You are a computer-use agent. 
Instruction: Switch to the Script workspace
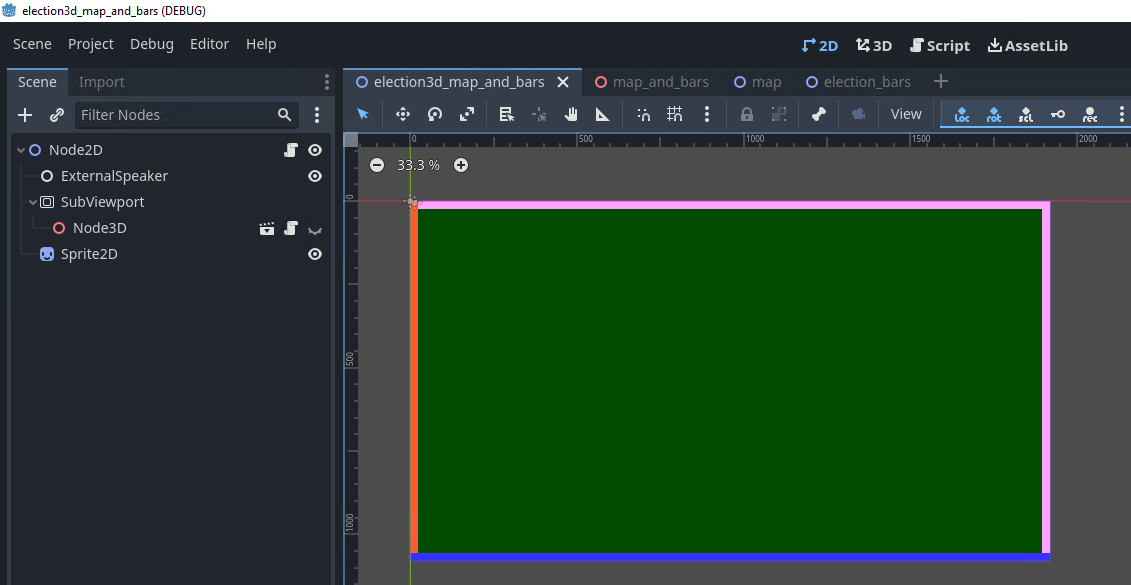pyautogui.click(x=941, y=45)
